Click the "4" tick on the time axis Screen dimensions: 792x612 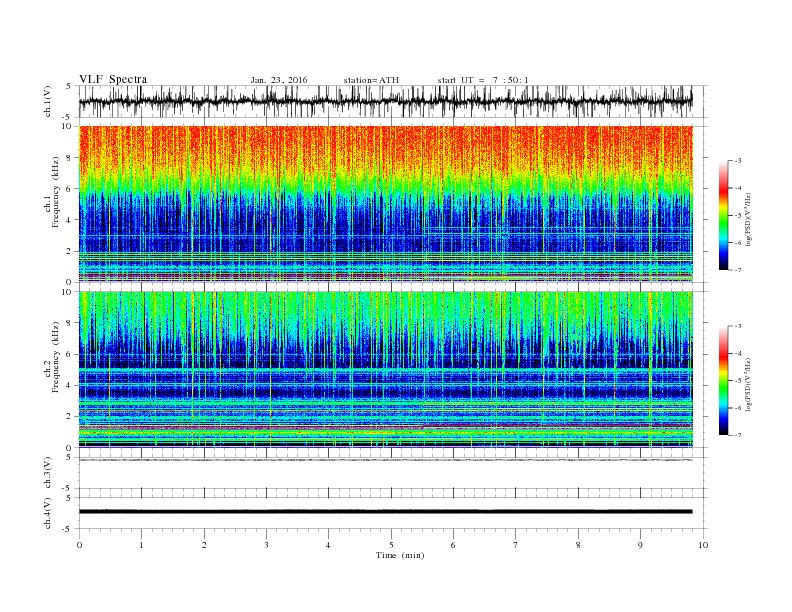(x=328, y=545)
